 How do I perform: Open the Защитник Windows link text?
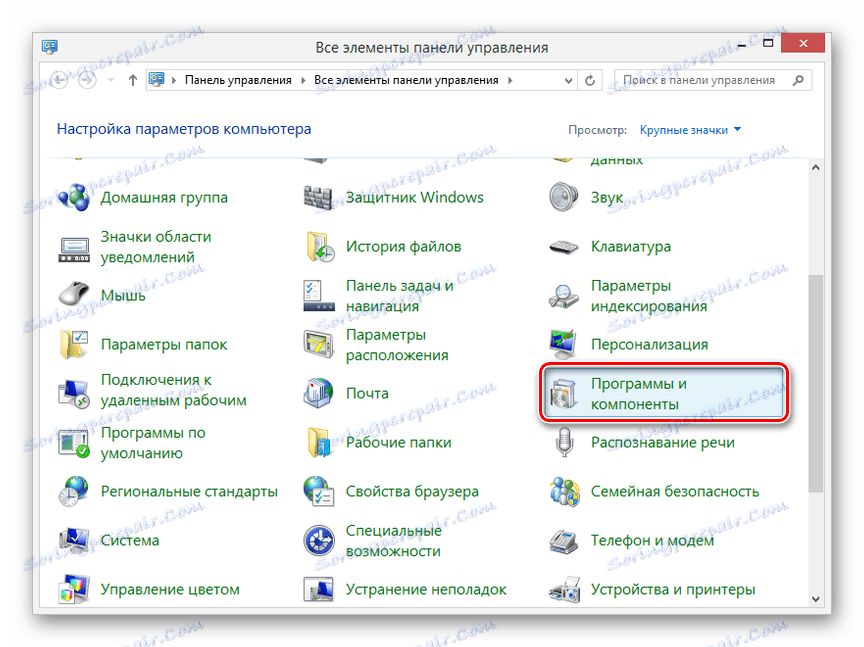click(x=414, y=197)
